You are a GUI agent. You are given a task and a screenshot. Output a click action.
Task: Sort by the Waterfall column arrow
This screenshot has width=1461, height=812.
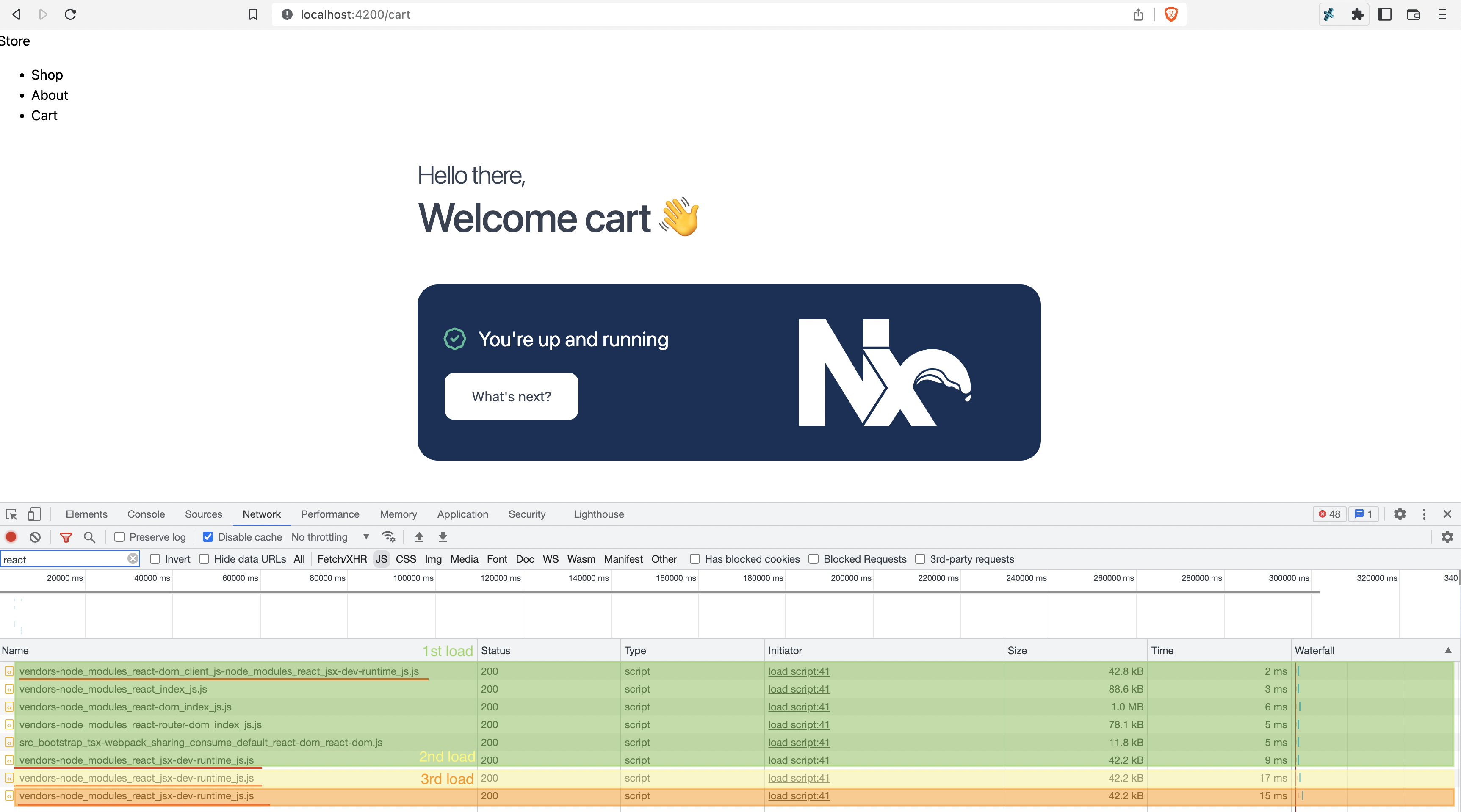(1448, 650)
